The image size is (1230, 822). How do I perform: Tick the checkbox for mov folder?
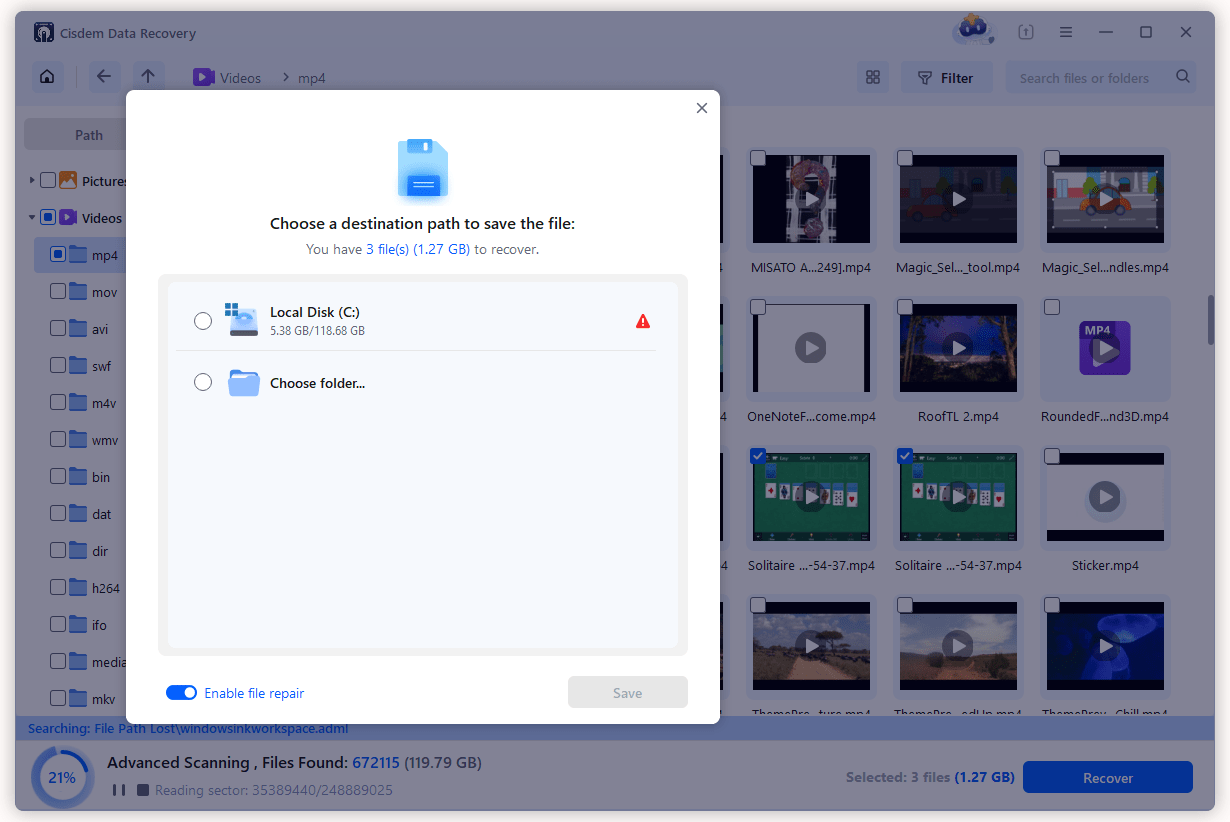(x=58, y=292)
